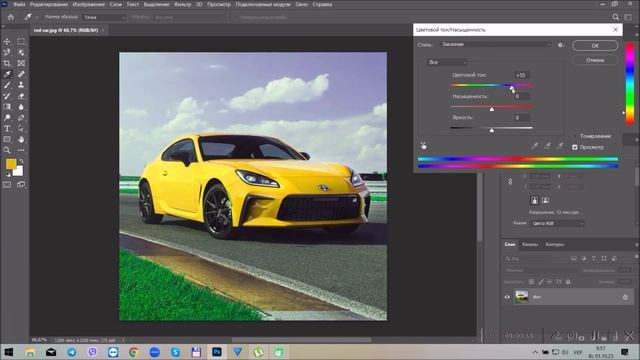Click the targeted adjustment hand icon in dialog
The width and height of the screenshot is (640, 360).
(424, 145)
